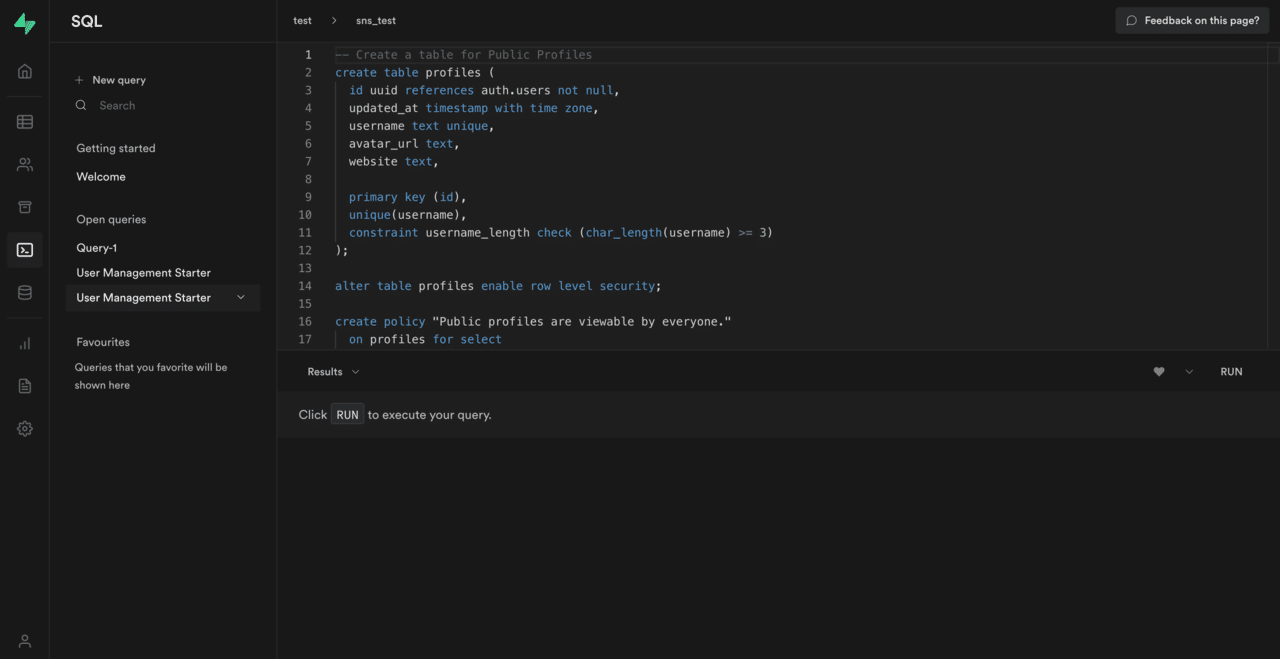Viewport: 1280px width, 659px height.
Task: Click the Supabase logo icon
Action: tap(25, 25)
